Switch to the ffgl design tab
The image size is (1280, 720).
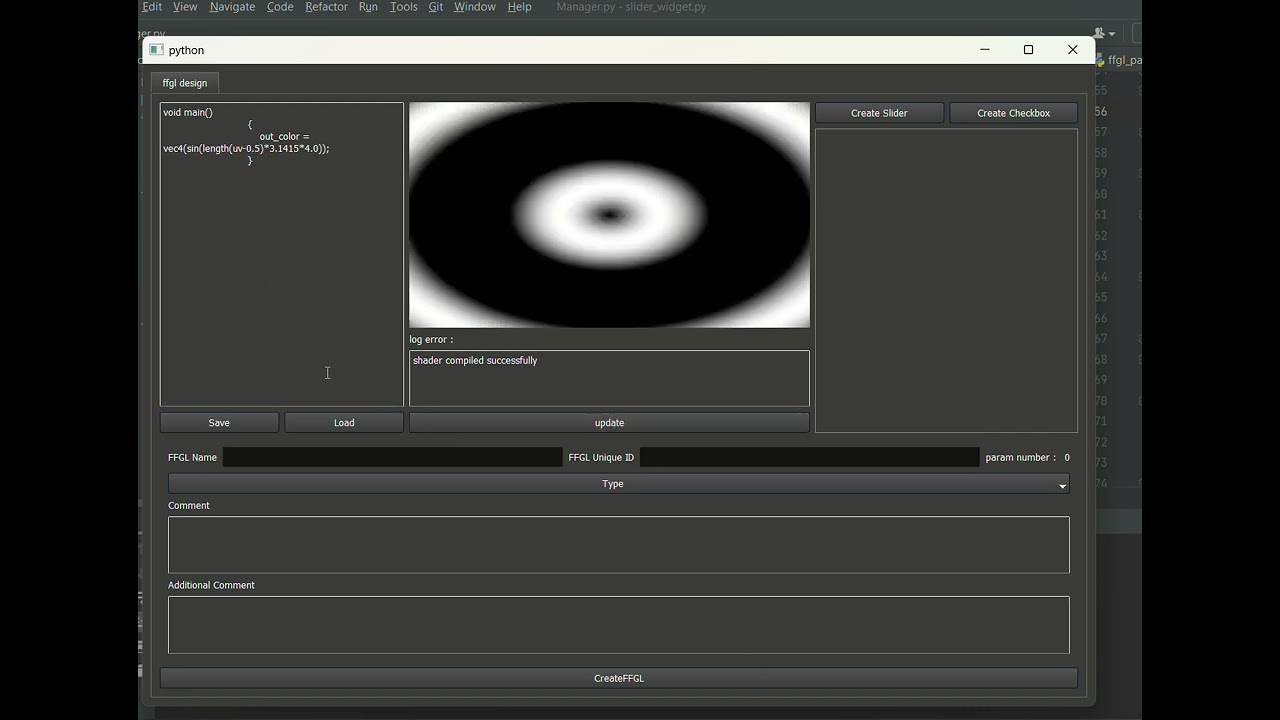[185, 83]
